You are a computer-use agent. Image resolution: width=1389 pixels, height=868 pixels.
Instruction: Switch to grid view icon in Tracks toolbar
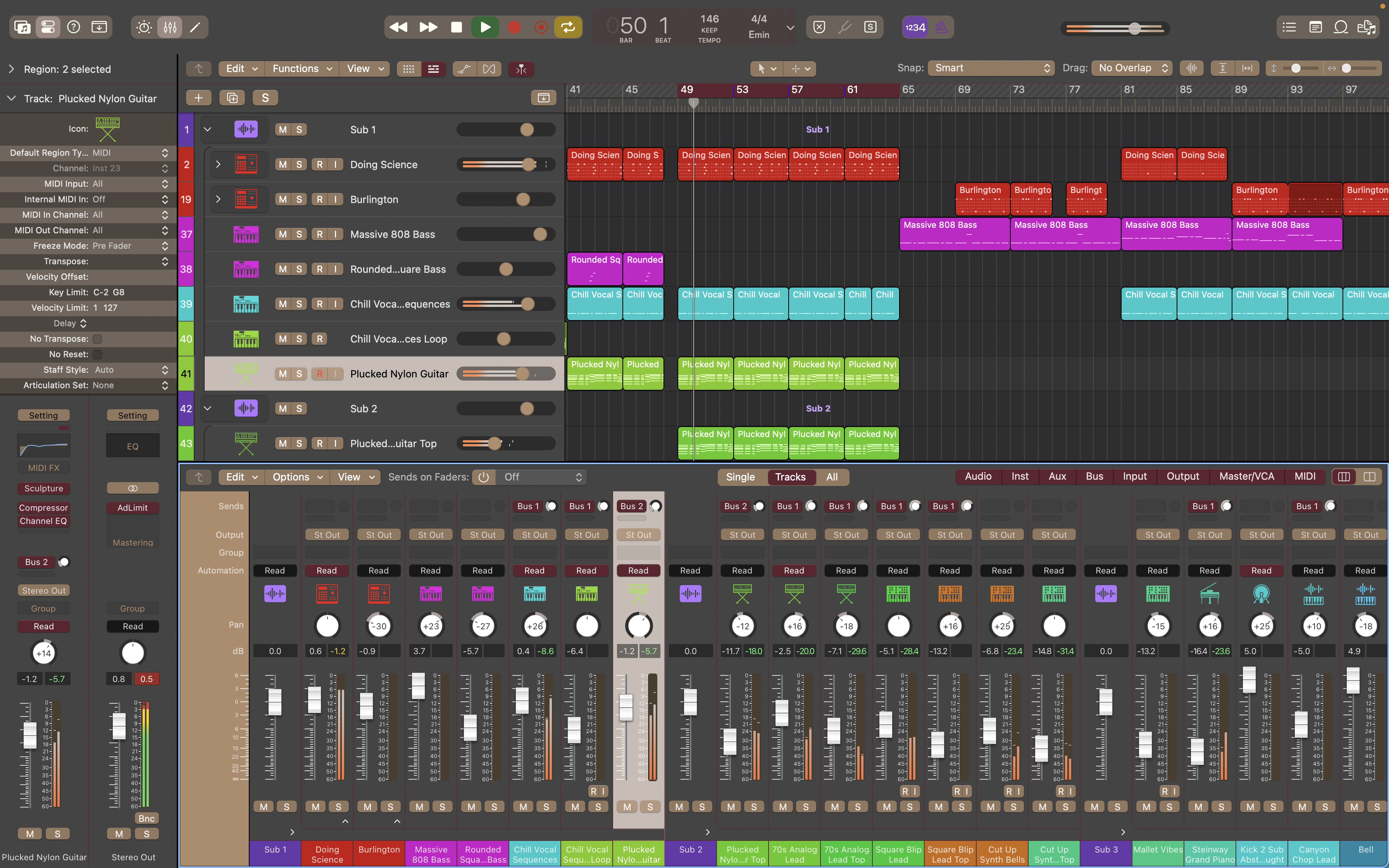(408, 69)
